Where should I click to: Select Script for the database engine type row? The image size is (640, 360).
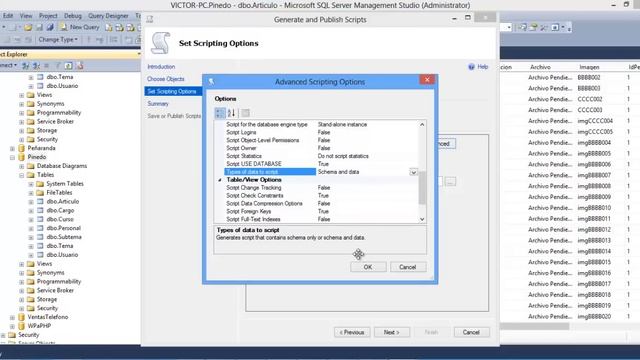point(321,124)
